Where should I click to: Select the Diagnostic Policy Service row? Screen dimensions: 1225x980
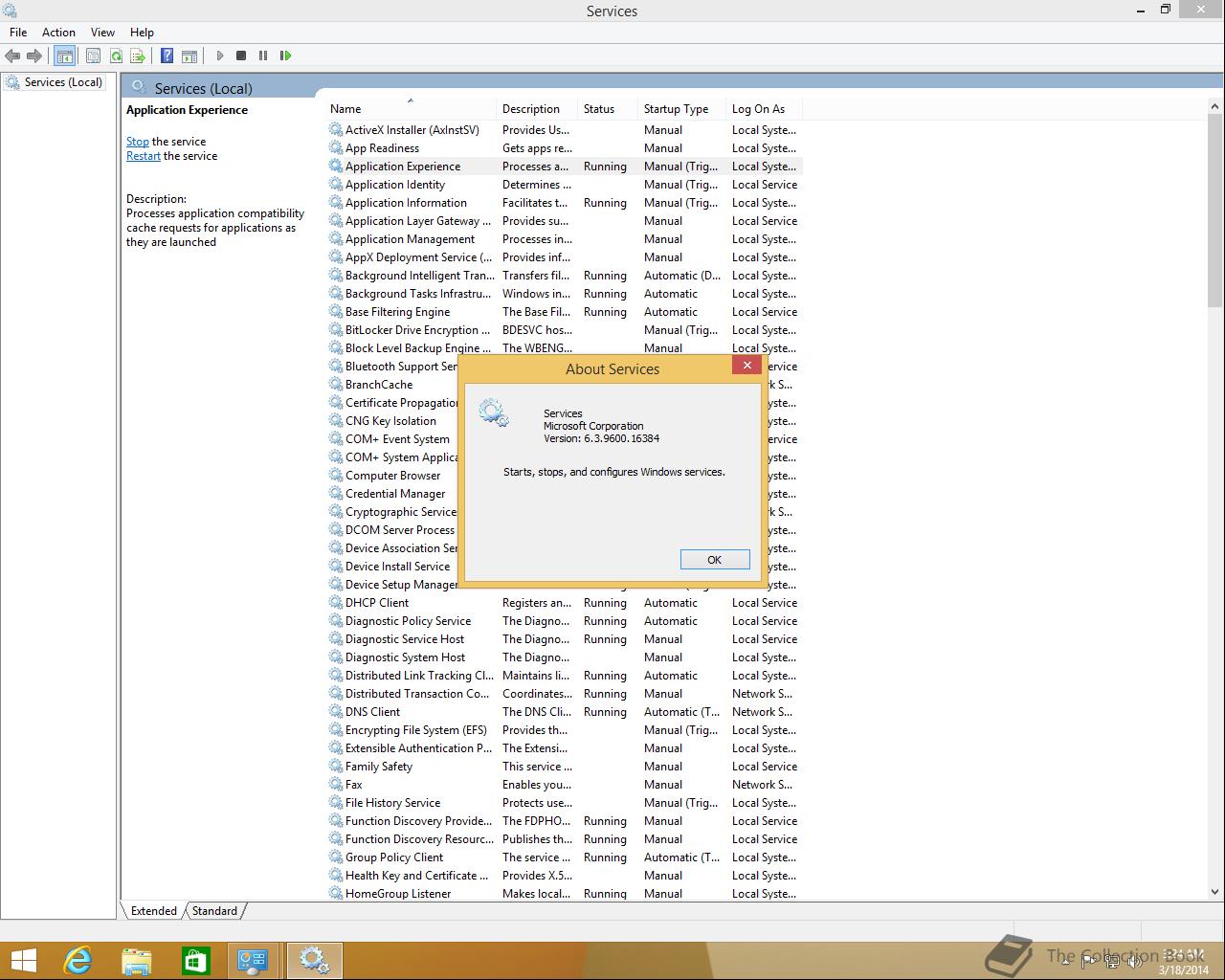[x=565, y=621]
